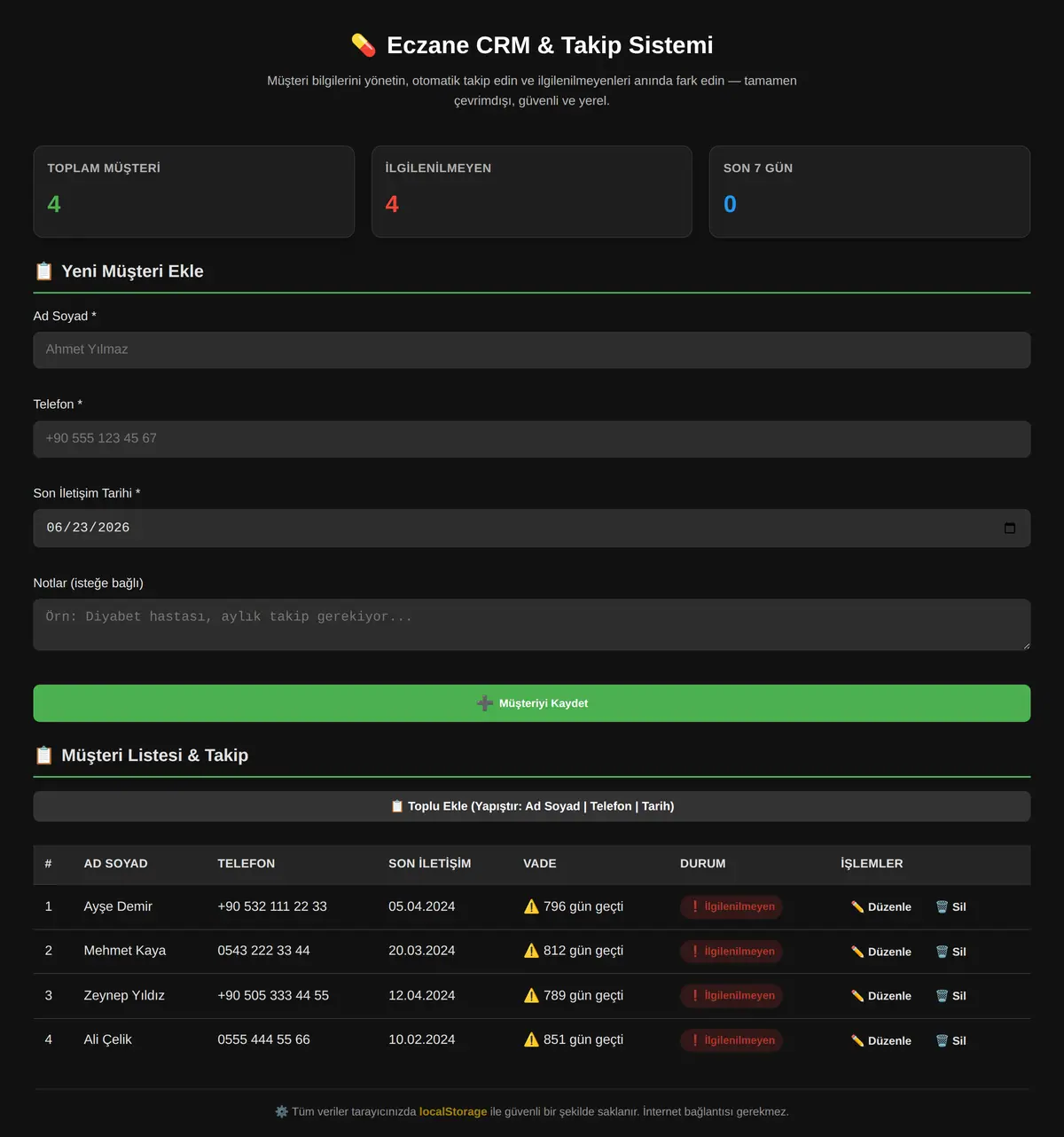Image resolution: width=1064 pixels, height=1137 pixels.
Task: Edit the Ayşe Demir customer record
Action: (881, 907)
